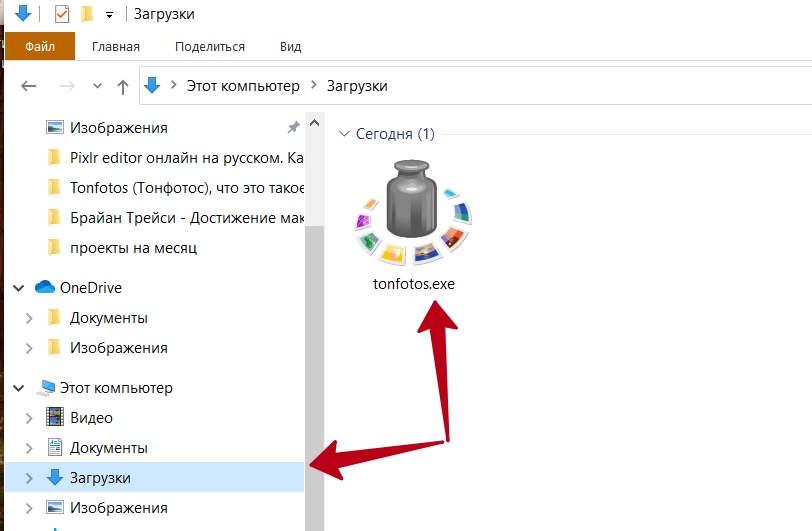Click the Properties checkmark icon in quick access toolbar
The width and height of the screenshot is (812, 531).
pyautogui.click(x=62, y=14)
